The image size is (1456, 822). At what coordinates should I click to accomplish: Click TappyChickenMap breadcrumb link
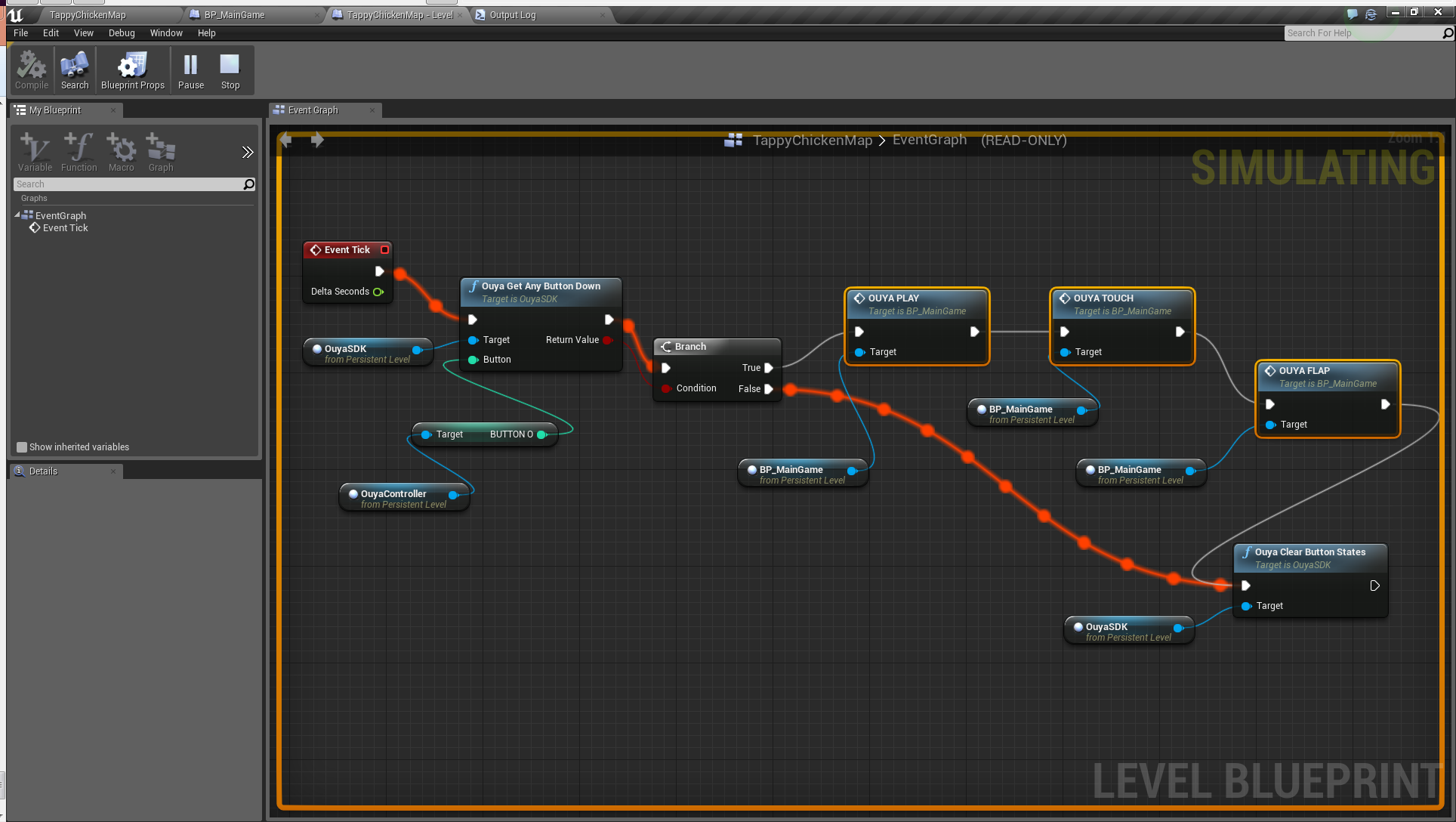pos(812,141)
